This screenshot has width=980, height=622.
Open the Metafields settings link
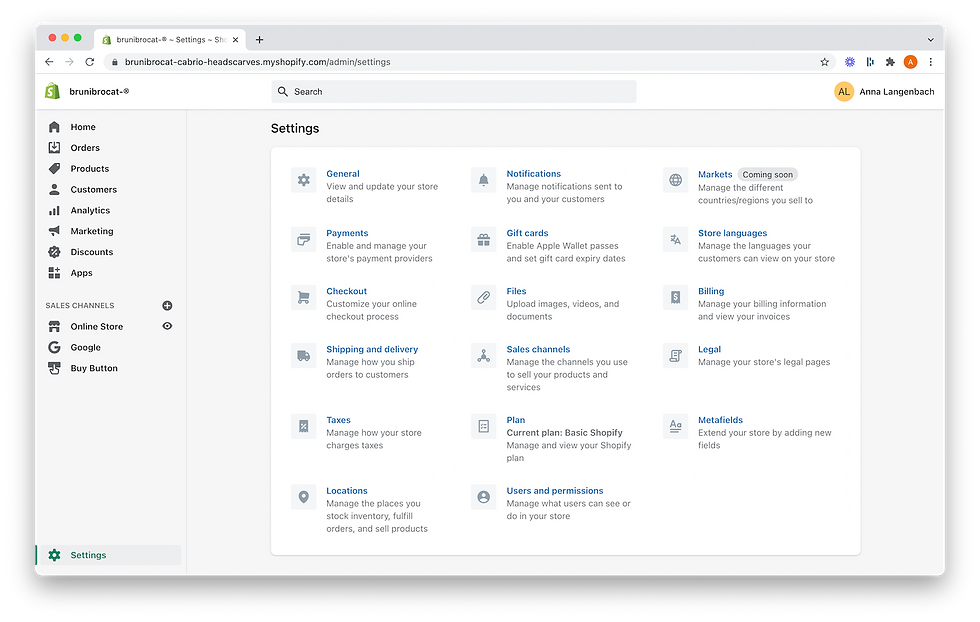720,420
